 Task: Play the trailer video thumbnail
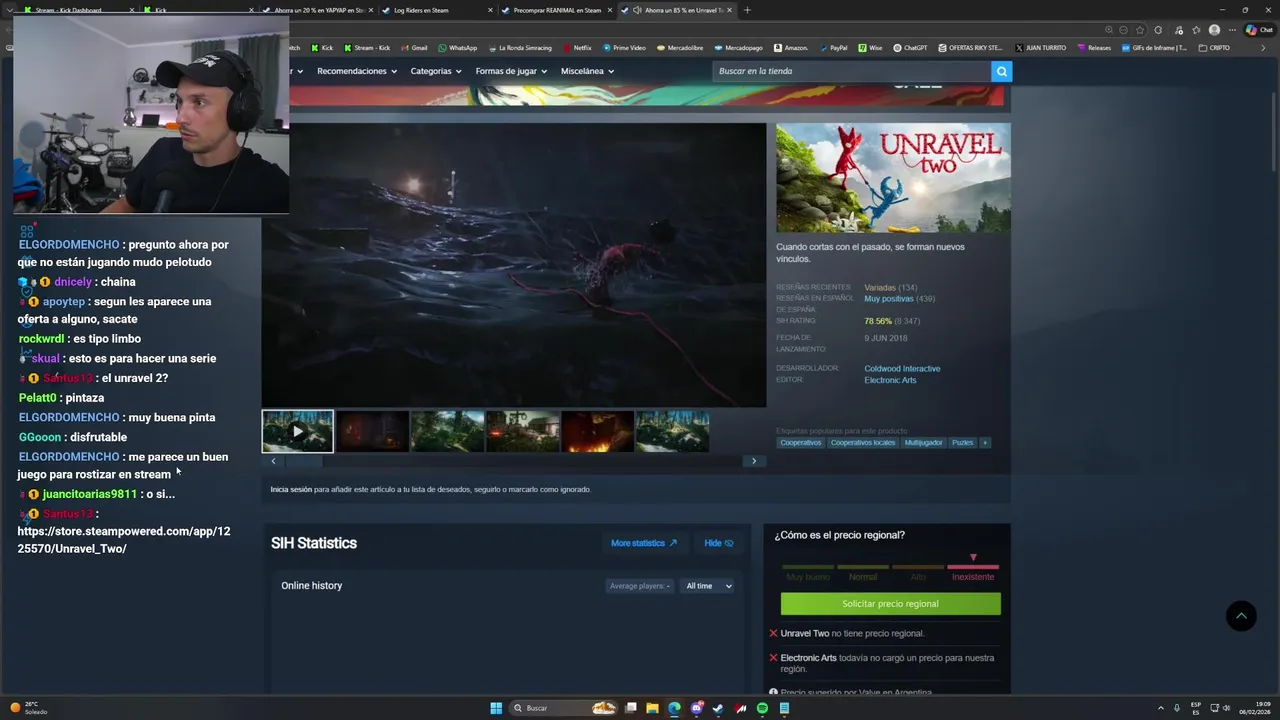298,432
